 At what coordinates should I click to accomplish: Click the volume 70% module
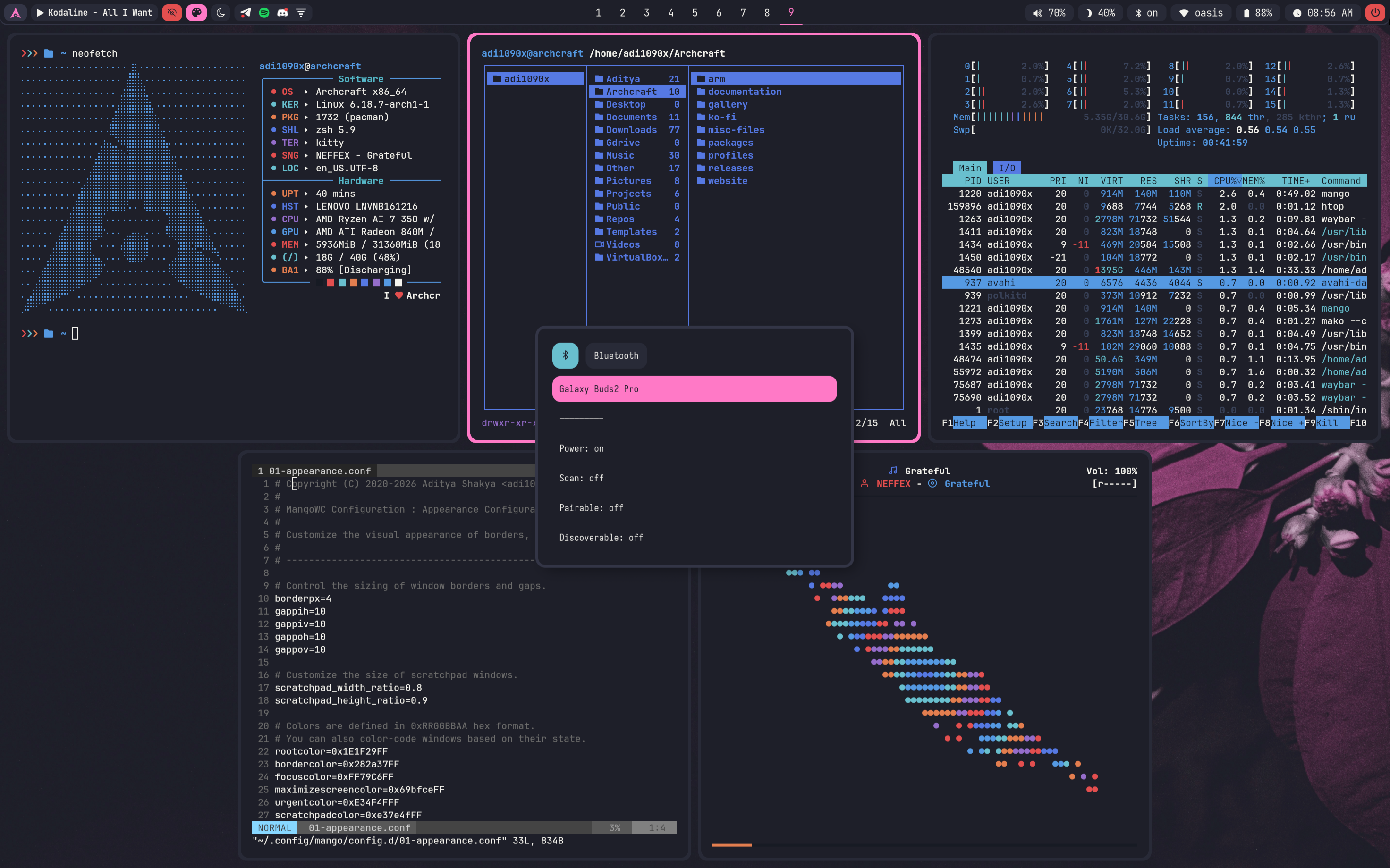tap(1049, 13)
